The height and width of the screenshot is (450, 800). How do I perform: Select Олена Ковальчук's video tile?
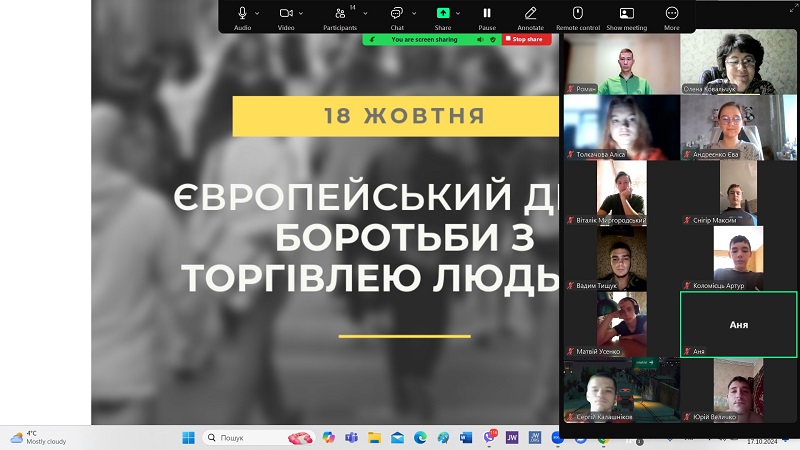[x=738, y=62]
